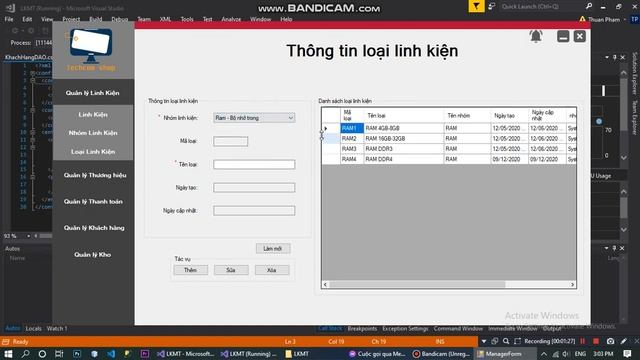640x360 pixels.
Task: Click the grid scroll right arrow
Action: click(x=572, y=284)
